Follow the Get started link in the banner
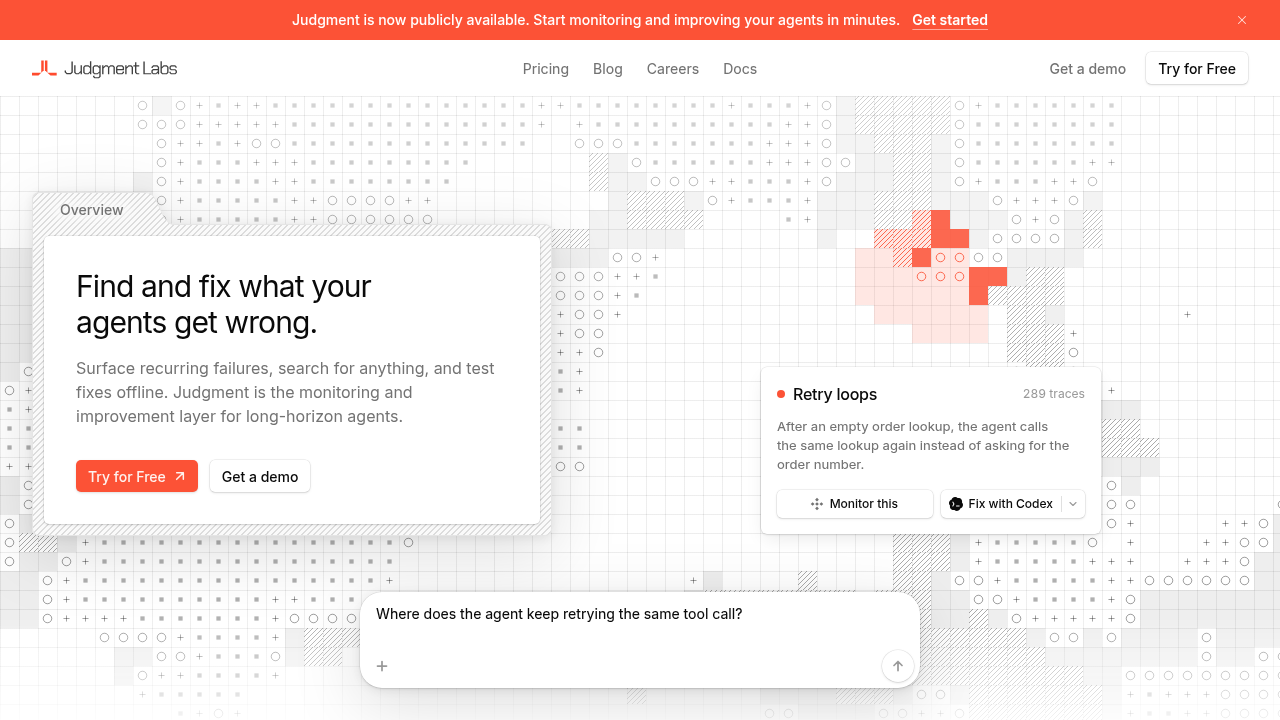Image resolution: width=1280 pixels, height=720 pixels. coord(950,20)
